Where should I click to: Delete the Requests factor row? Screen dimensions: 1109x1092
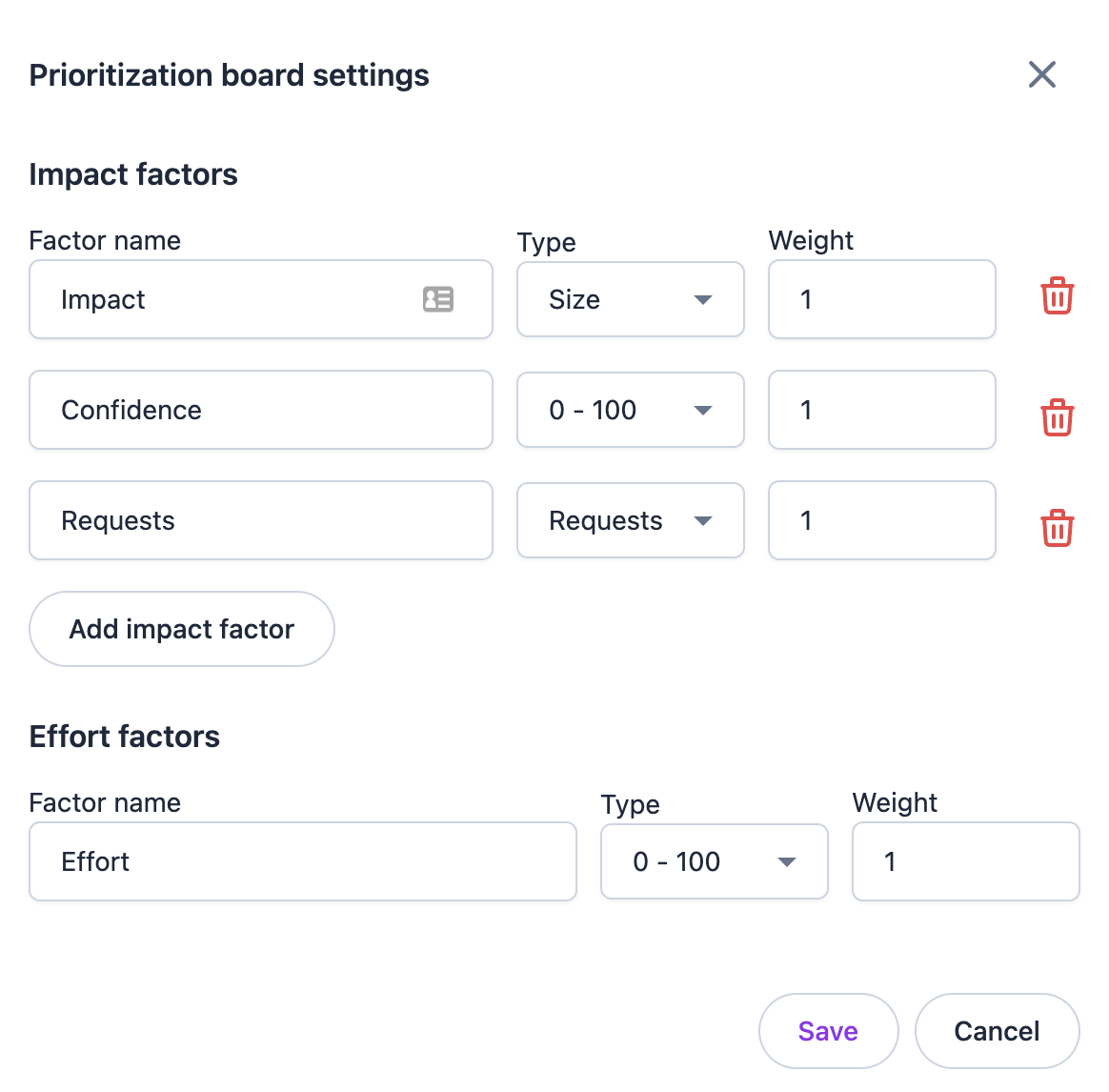pos(1057,528)
